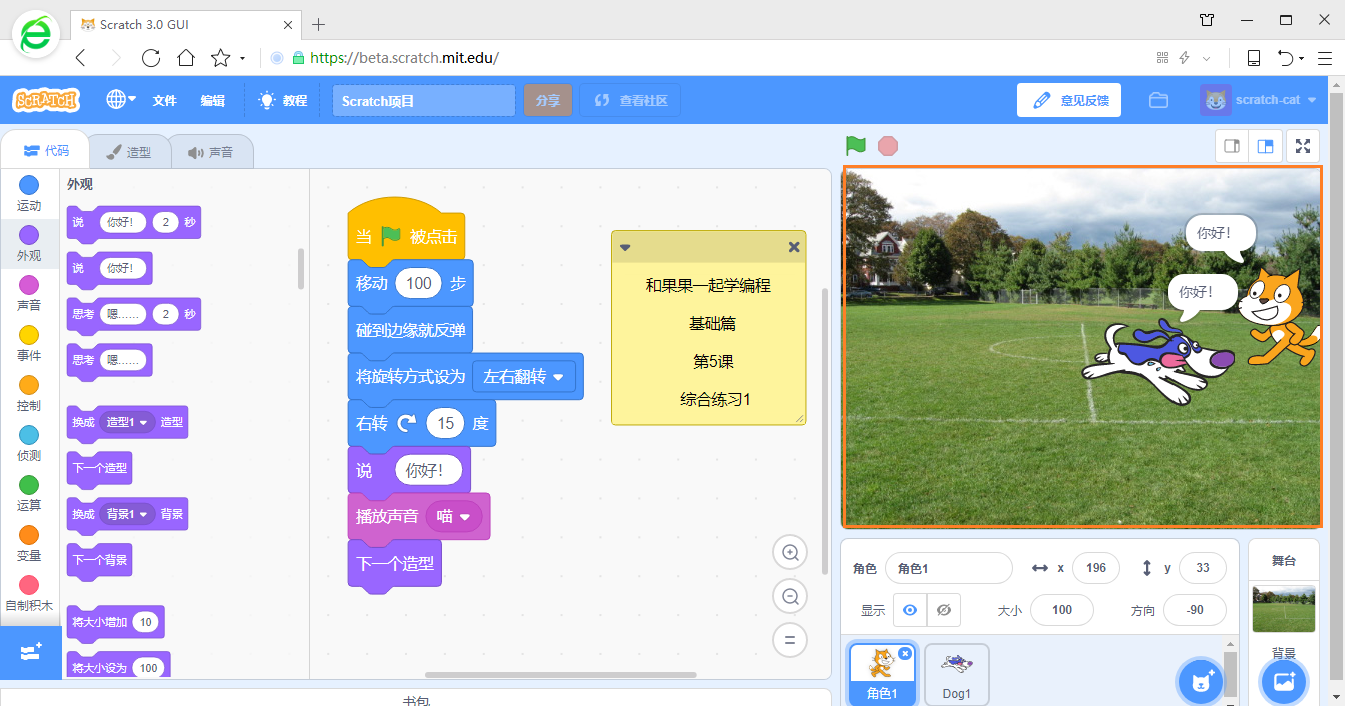Click the choose a sprite cat button
Viewport: 1345px width, 706px height.
(x=1200, y=682)
